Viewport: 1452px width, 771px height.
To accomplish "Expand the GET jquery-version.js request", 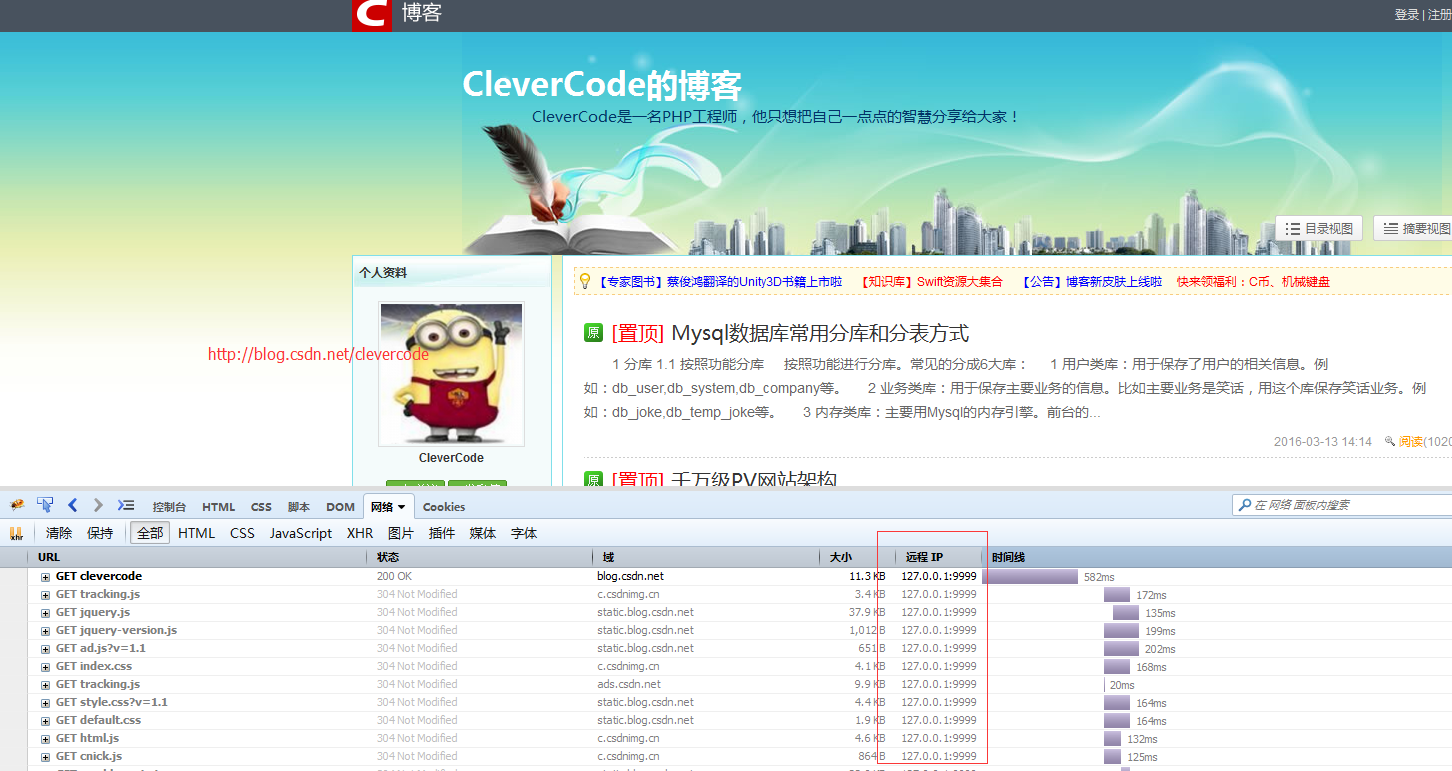I will [45, 631].
